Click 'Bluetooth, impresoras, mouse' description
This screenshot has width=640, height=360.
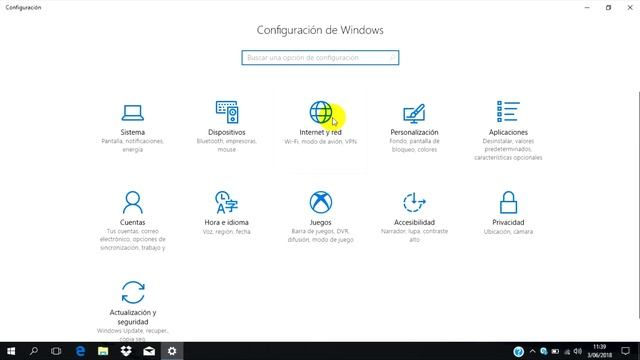point(227,145)
